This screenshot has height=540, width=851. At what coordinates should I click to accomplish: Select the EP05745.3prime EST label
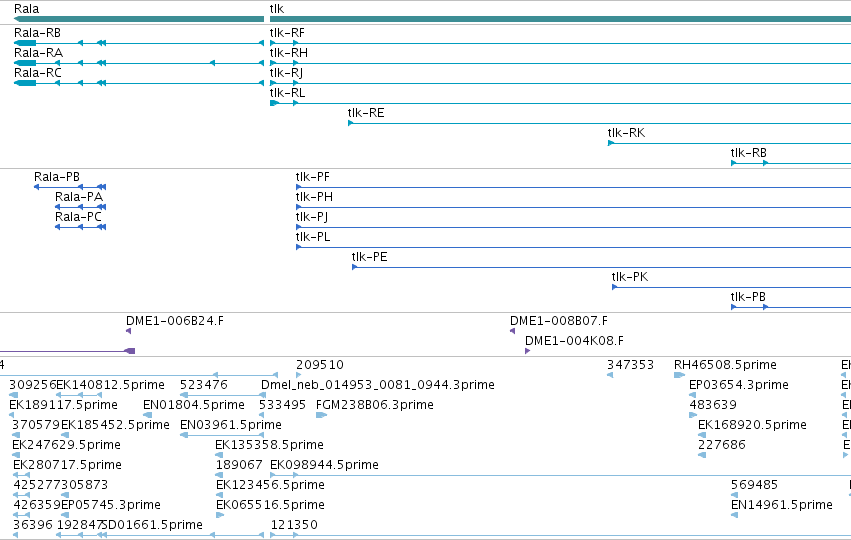tap(111, 506)
